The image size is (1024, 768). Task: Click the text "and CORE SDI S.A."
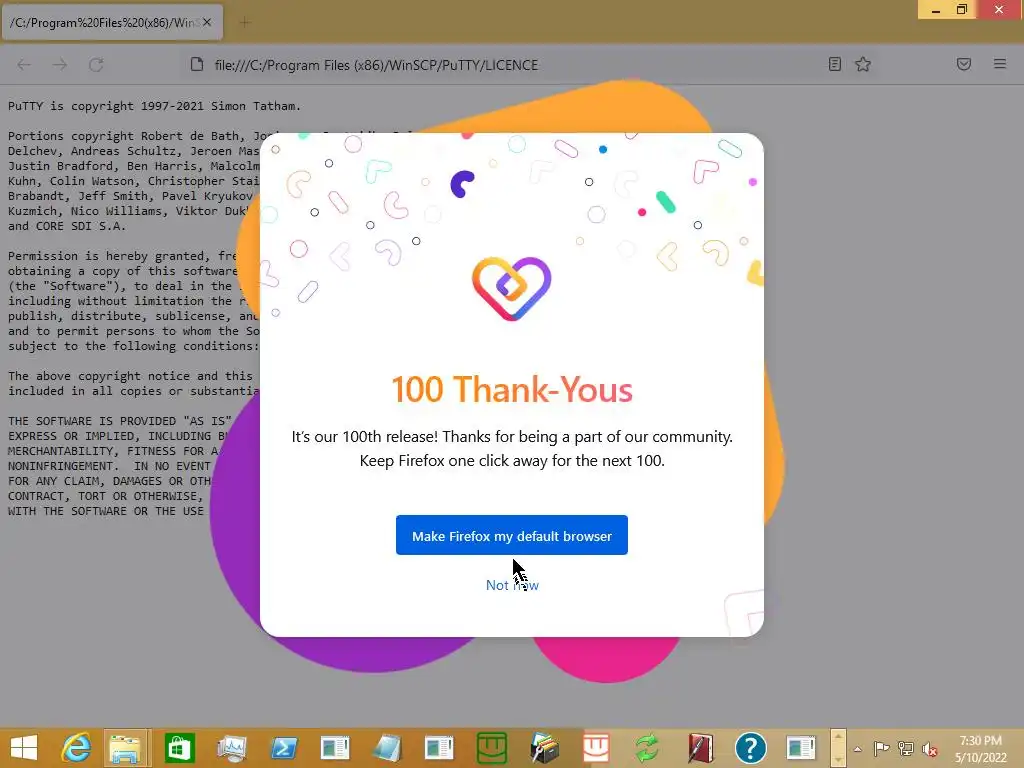coord(67,226)
